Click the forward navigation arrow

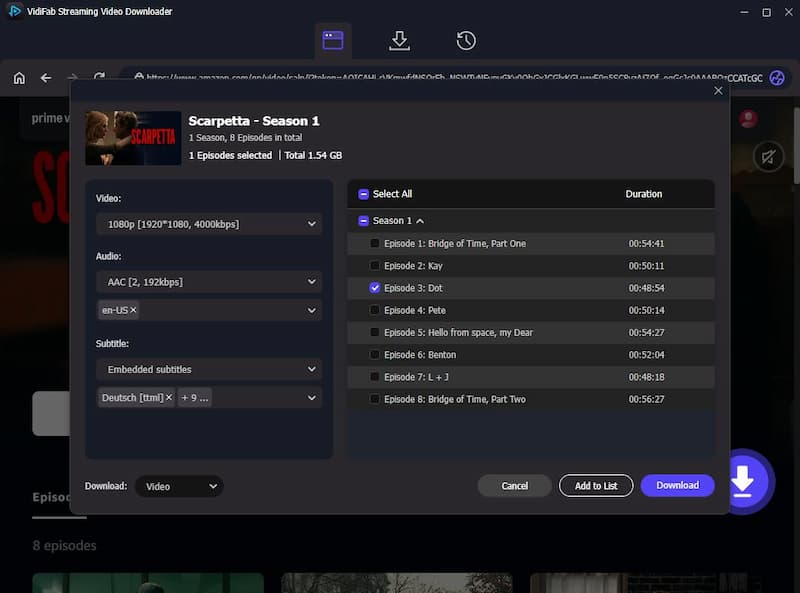coord(73,77)
